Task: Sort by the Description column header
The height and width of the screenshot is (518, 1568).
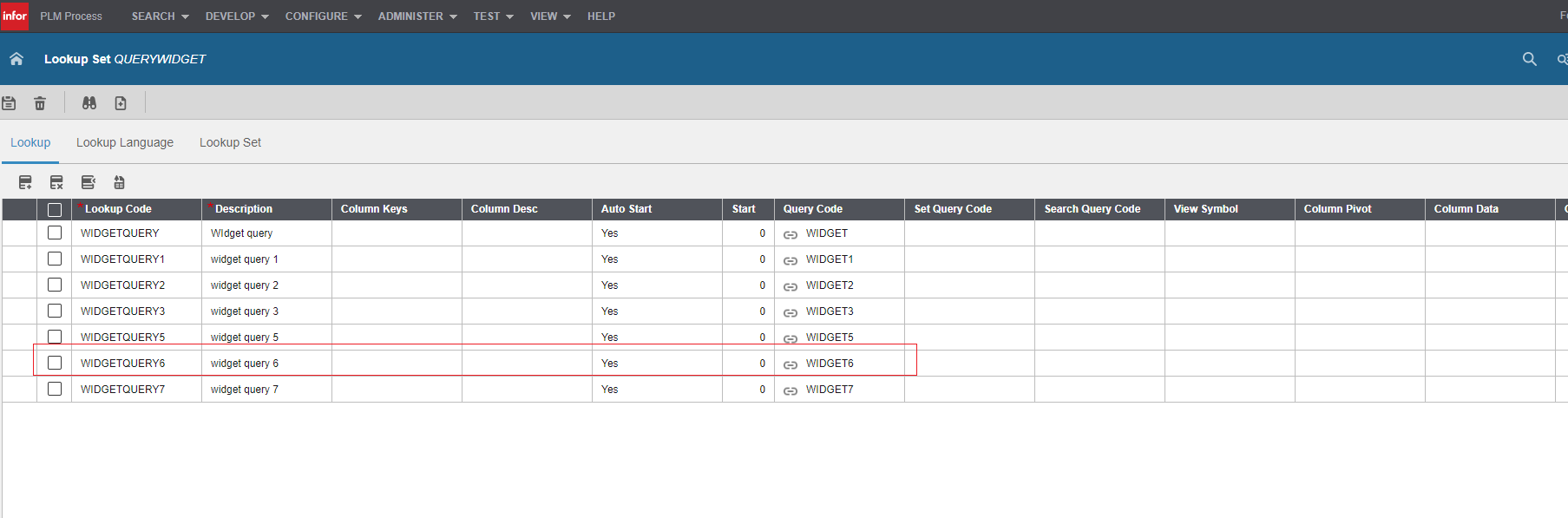Action: pos(244,209)
